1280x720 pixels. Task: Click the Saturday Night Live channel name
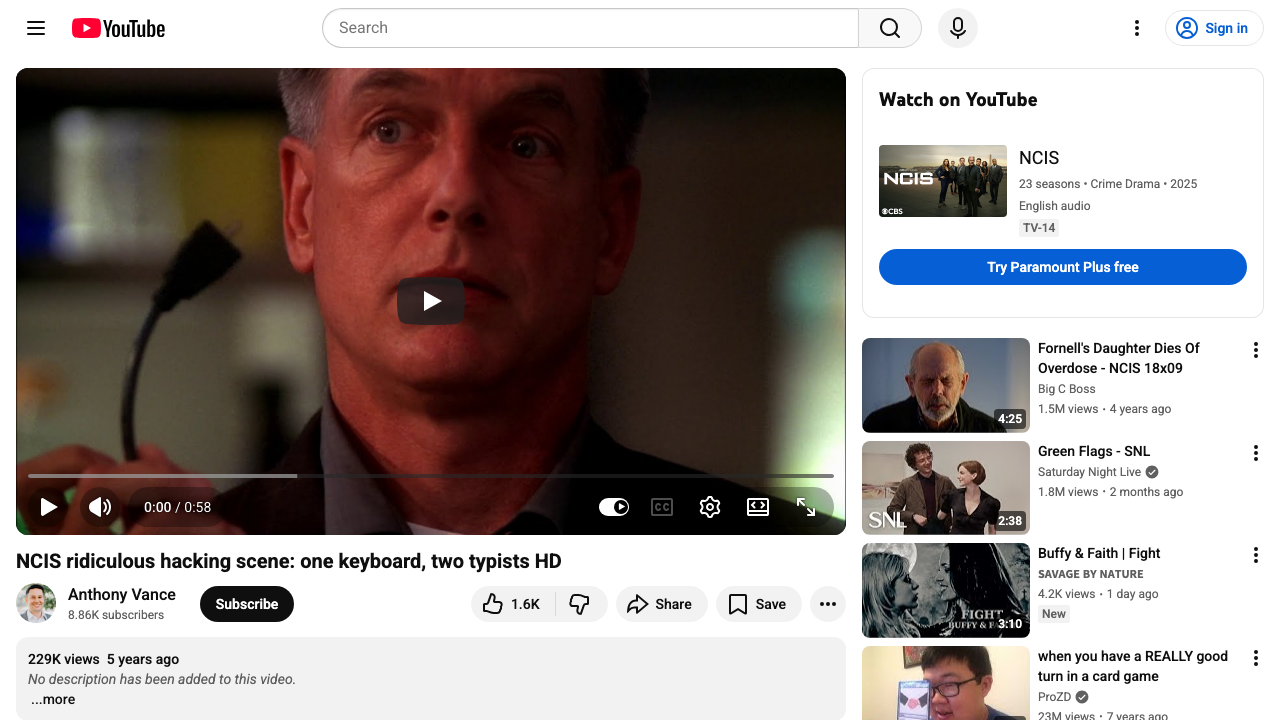[x=1089, y=472]
